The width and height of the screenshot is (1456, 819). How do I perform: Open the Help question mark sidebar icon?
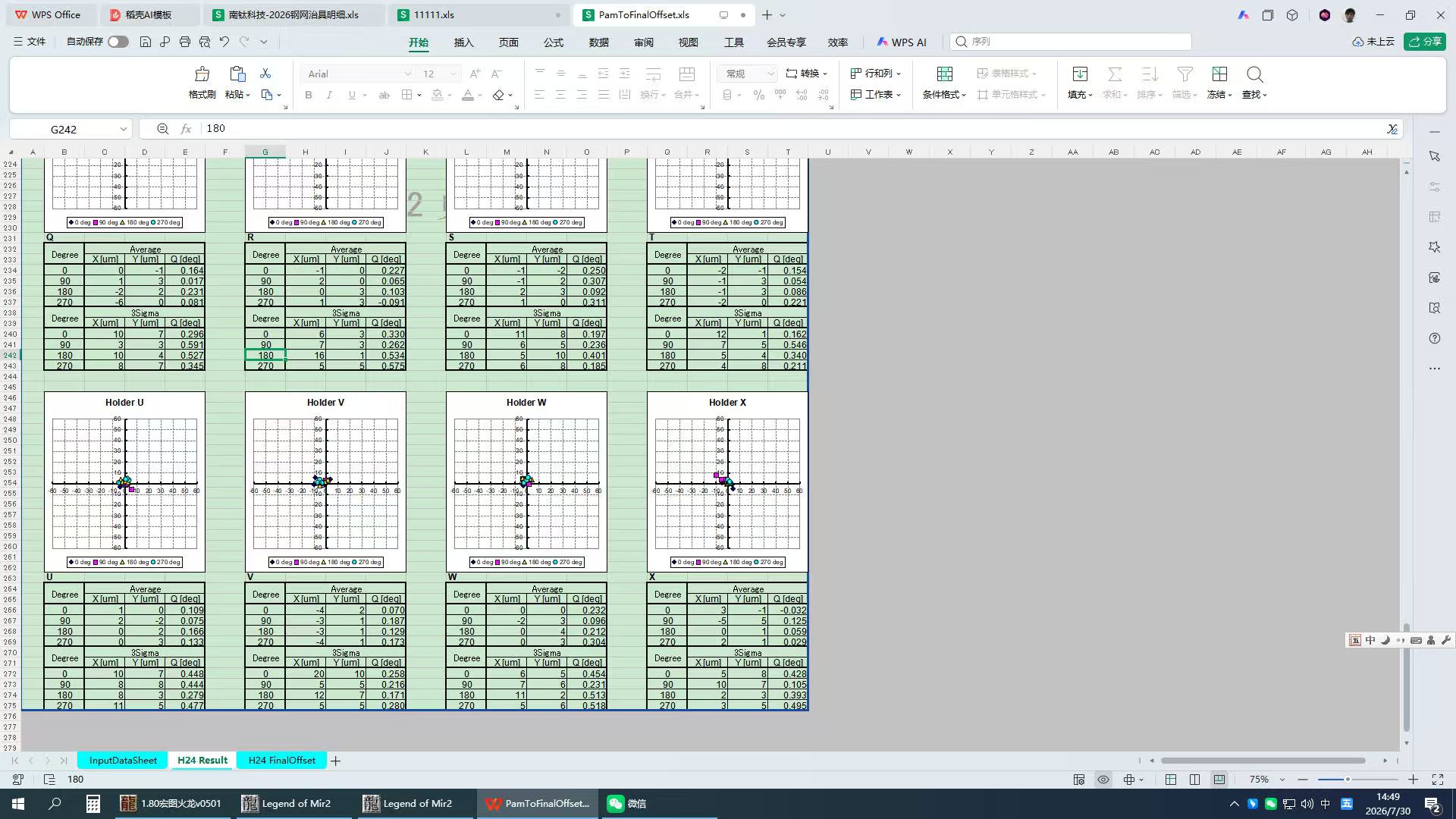coord(1435,338)
